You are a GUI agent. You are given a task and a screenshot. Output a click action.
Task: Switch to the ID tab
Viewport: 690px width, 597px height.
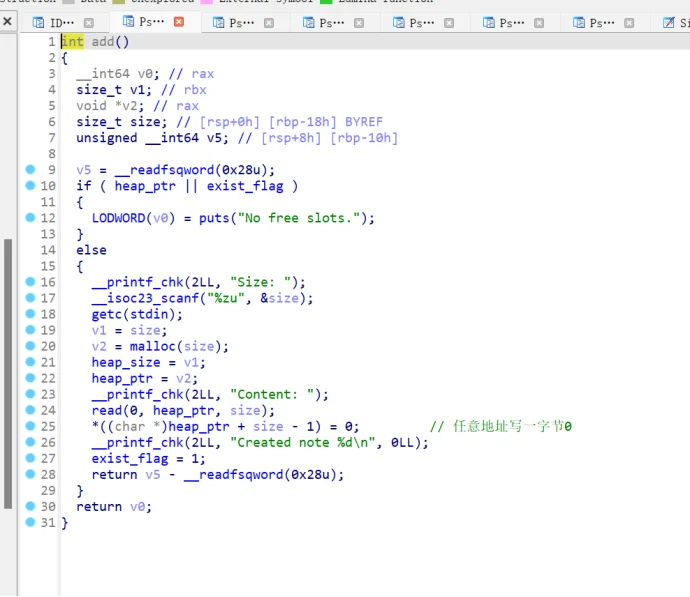click(x=61, y=22)
